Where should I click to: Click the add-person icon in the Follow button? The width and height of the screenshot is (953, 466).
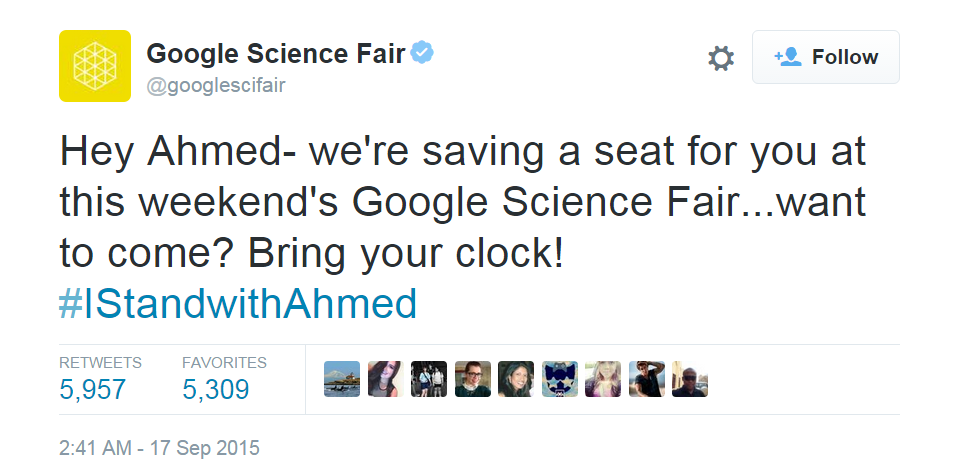pyautogui.click(x=787, y=57)
